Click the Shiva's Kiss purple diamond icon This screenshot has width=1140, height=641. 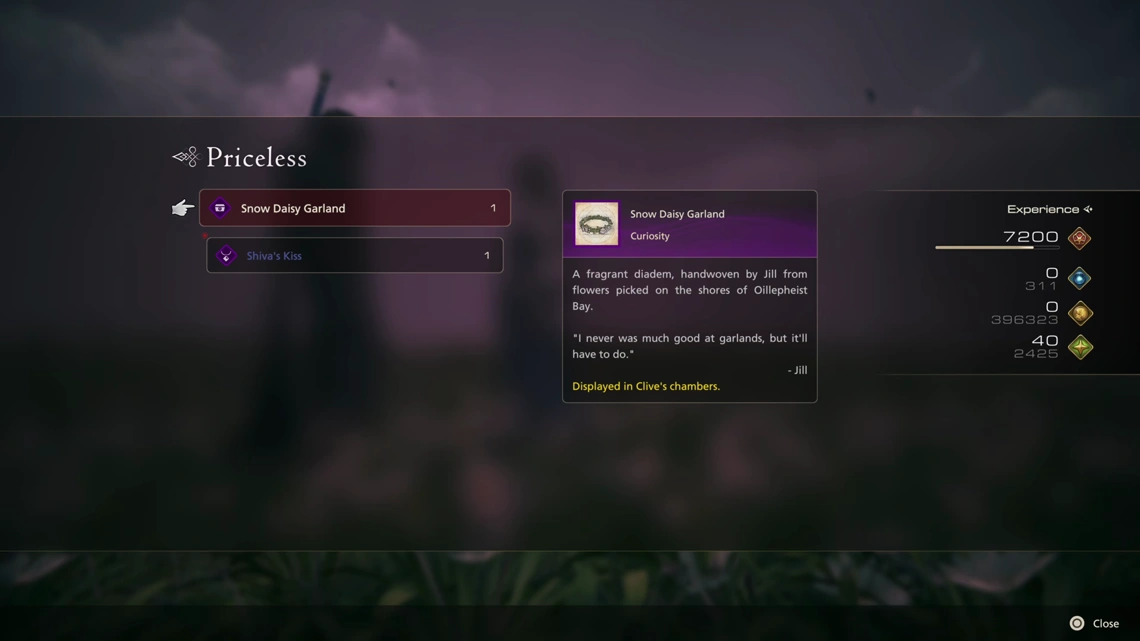pos(226,255)
